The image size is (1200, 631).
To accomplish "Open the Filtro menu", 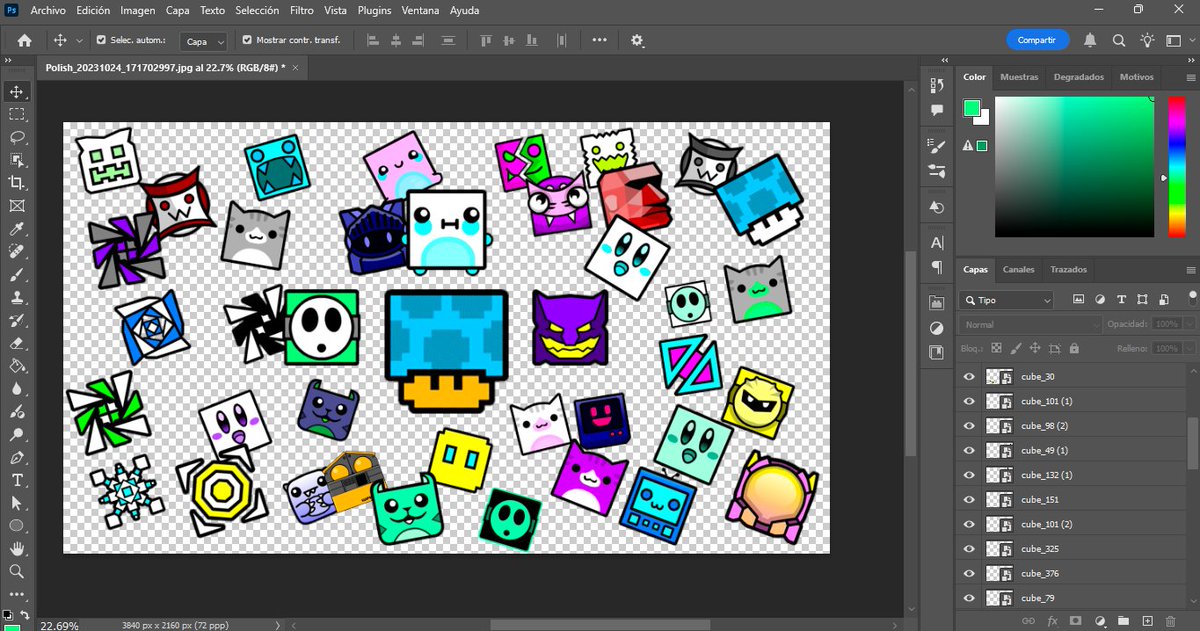I will click(301, 11).
